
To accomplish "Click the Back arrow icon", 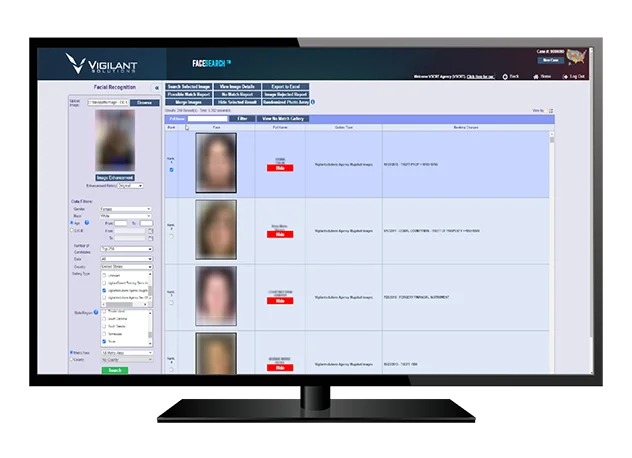I will coord(504,76).
